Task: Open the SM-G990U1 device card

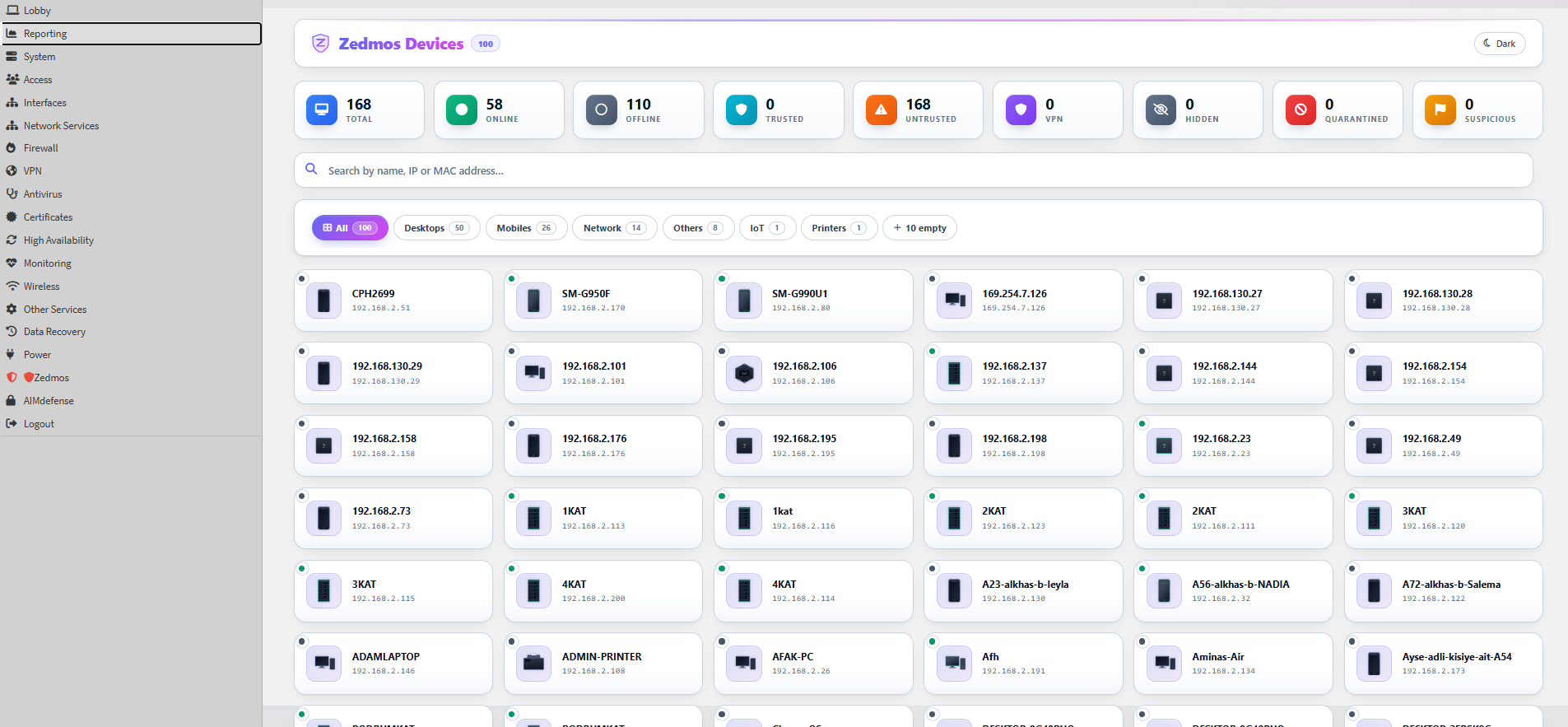Action: tap(813, 301)
